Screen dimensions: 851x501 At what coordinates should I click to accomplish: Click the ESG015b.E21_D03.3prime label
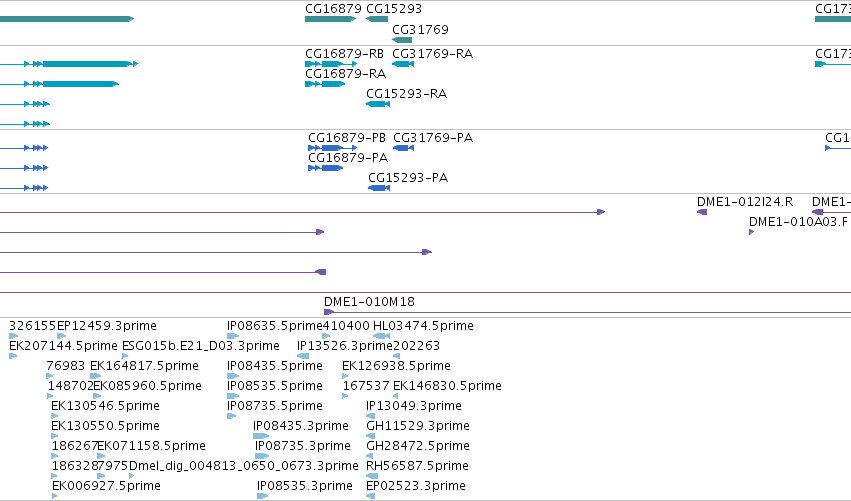(x=201, y=346)
